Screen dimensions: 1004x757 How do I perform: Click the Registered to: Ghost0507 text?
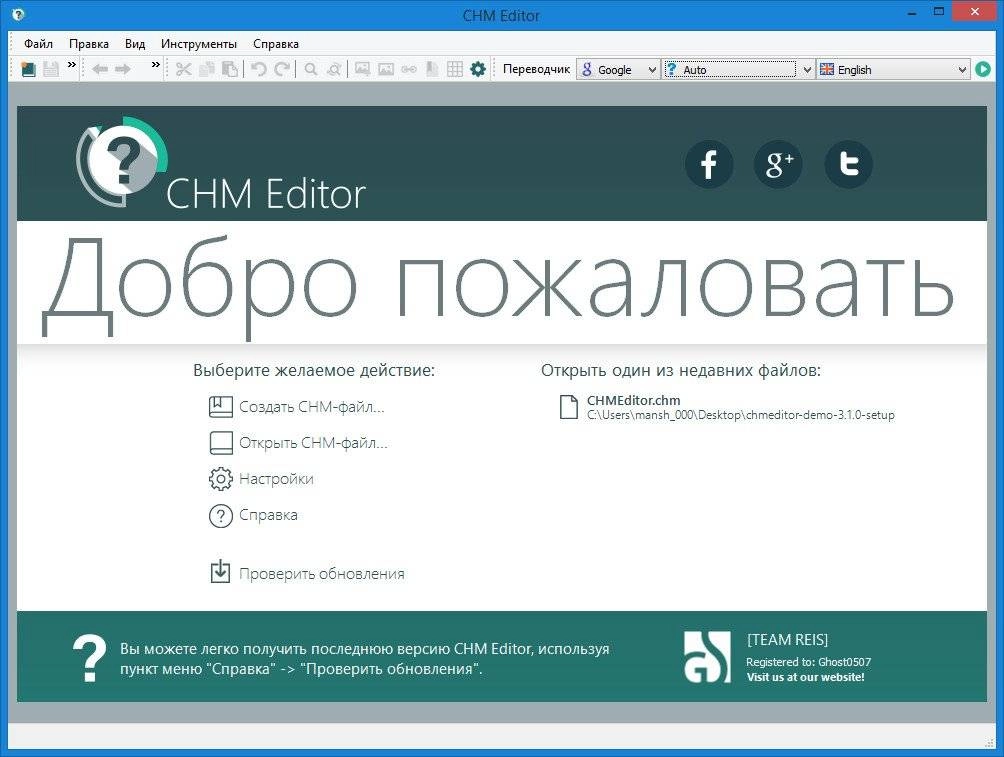pyautogui.click(x=808, y=662)
